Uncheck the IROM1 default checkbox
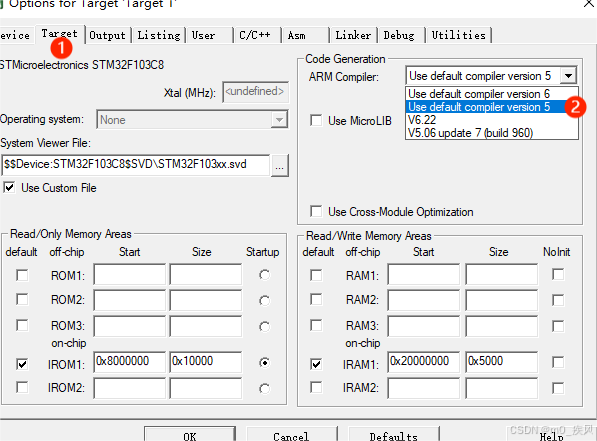Viewport: 597px width, 441px height. click(x=22, y=364)
